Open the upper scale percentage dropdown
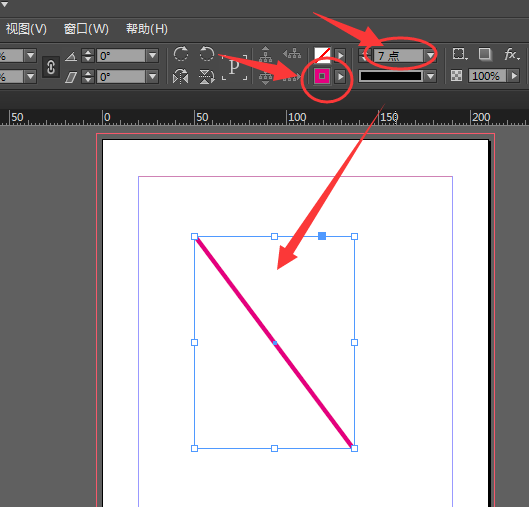 click(30, 55)
